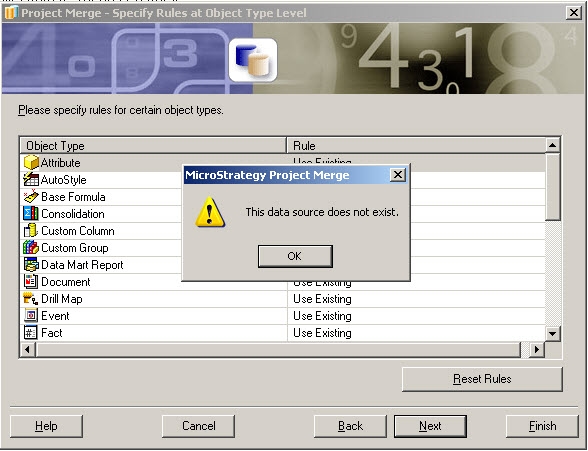The height and width of the screenshot is (451, 588).
Task: Select the AutoStyle icon in list
Action: tap(31, 180)
